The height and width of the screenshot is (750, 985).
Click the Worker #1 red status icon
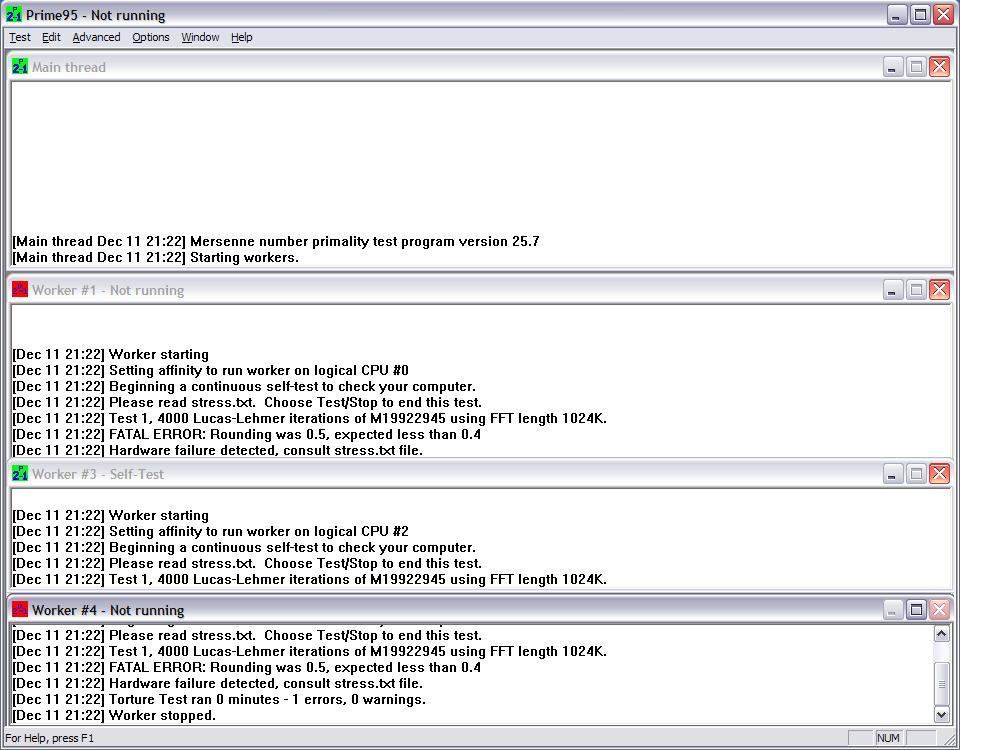point(19,289)
